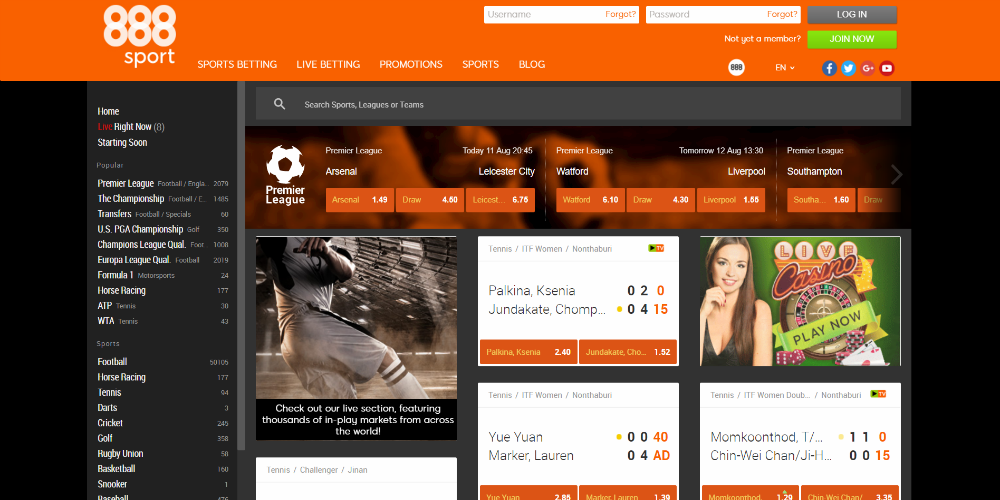Open the Blog menu item
The height and width of the screenshot is (500, 1000).
point(532,64)
